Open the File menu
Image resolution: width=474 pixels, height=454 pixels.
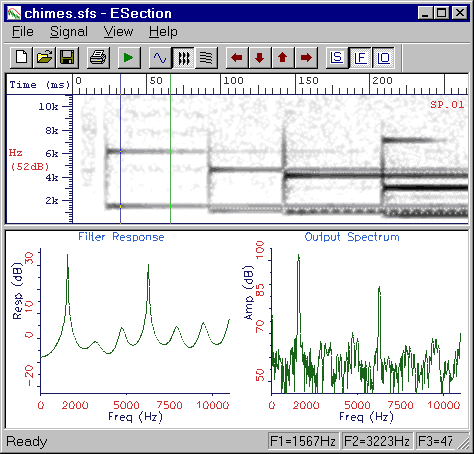click(23, 32)
